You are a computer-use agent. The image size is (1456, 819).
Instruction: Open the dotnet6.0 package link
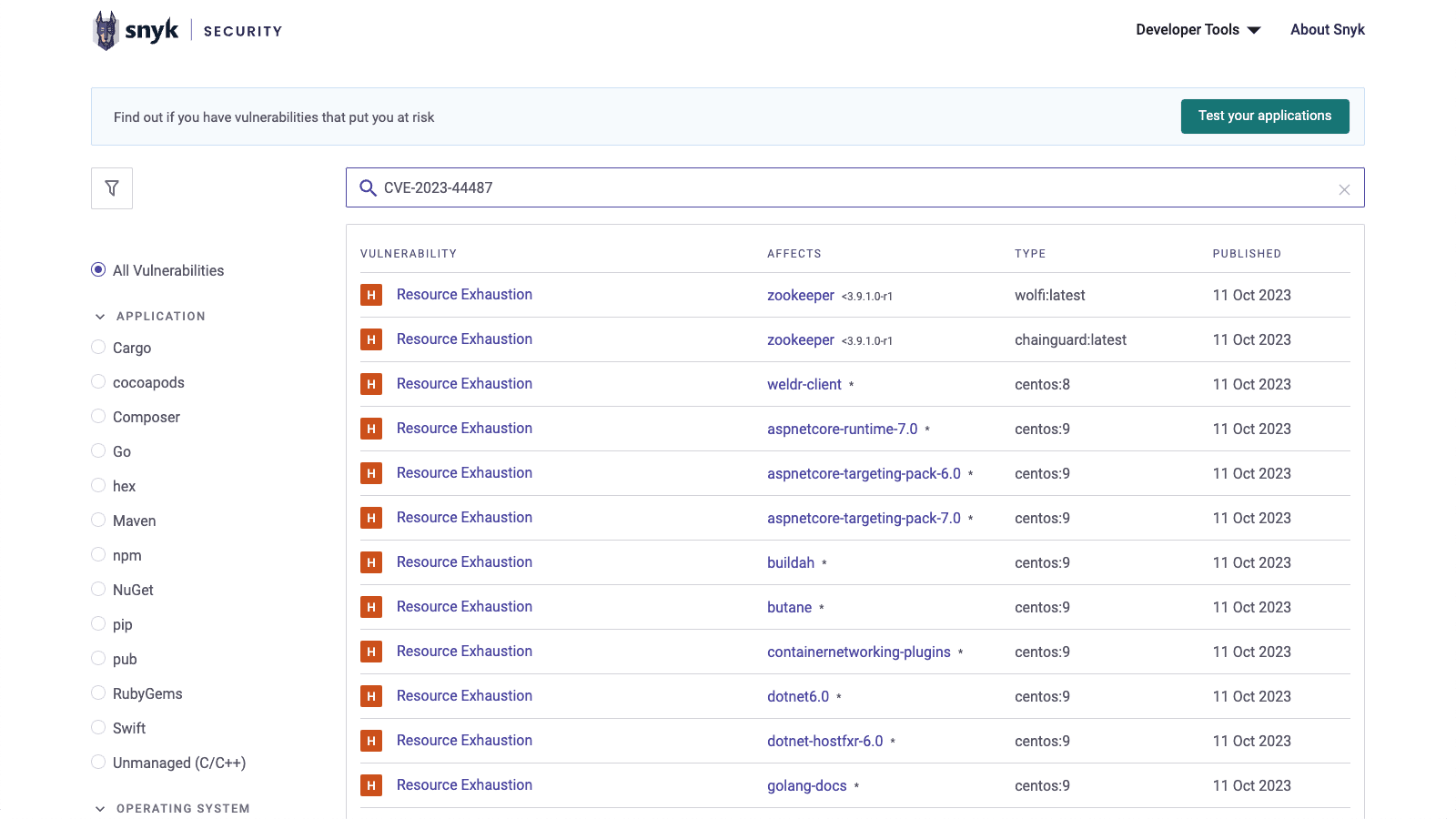pyautogui.click(x=798, y=697)
